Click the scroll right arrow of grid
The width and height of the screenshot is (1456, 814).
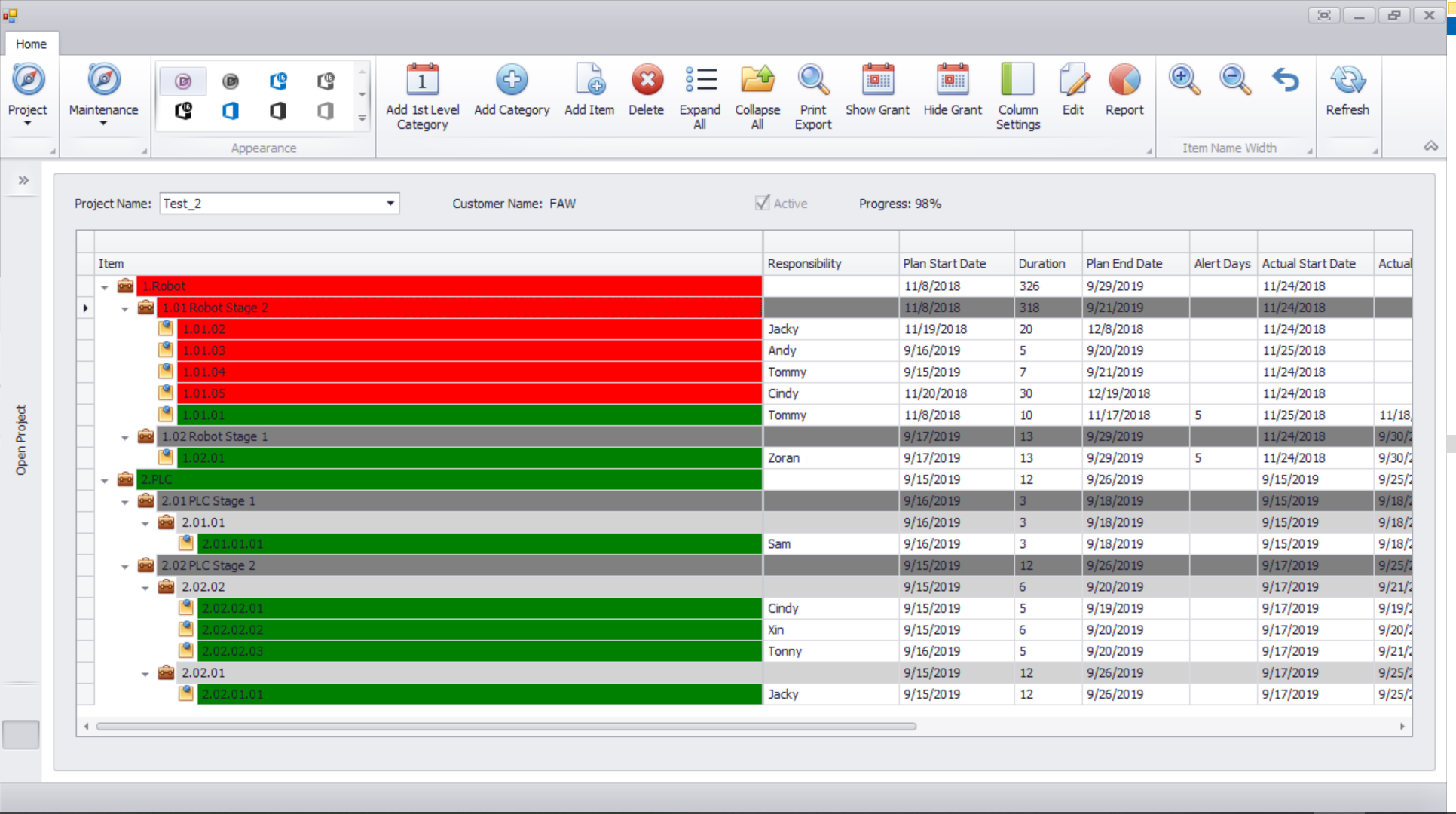pyautogui.click(x=1402, y=727)
